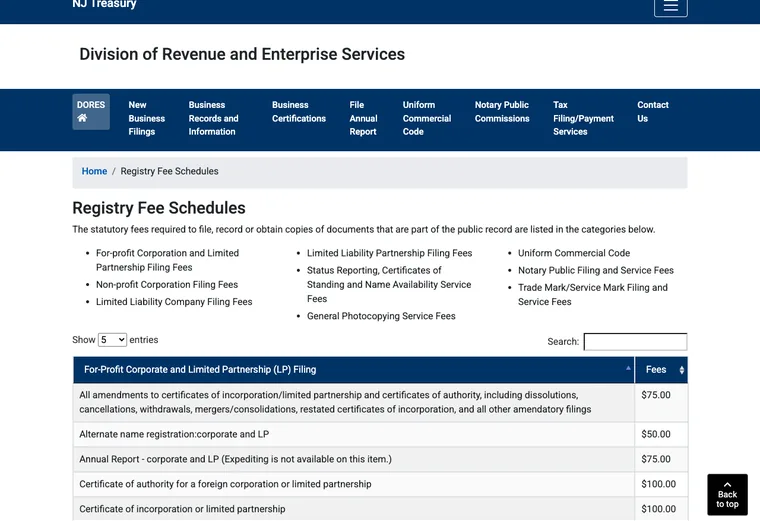Go to Limited Liability Partnership Filing Fees
Image resolution: width=760 pixels, height=521 pixels.
tap(389, 253)
